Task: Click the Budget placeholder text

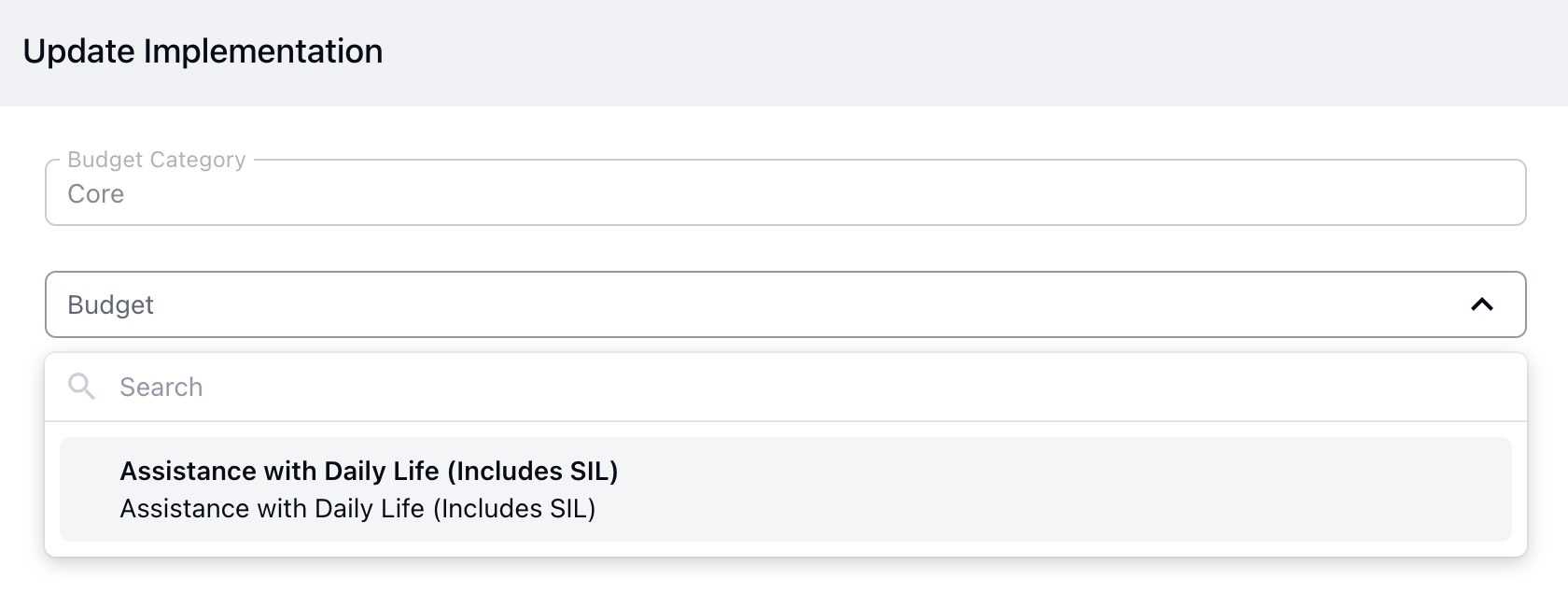Action: 110,305
